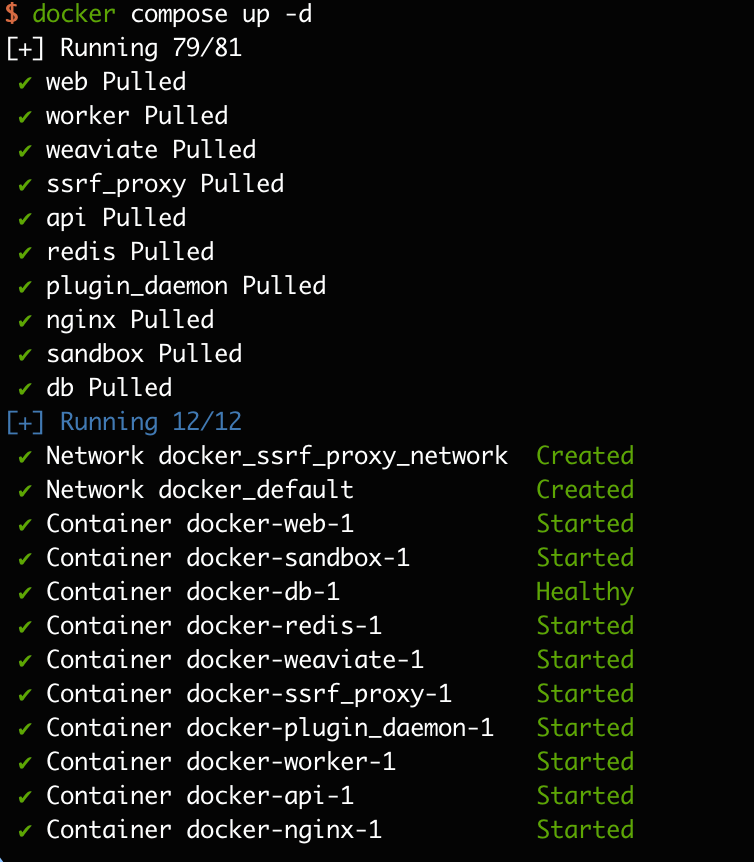754x862 pixels.
Task: Click the plugin_daemon Pulled line text
Action: point(186,286)
